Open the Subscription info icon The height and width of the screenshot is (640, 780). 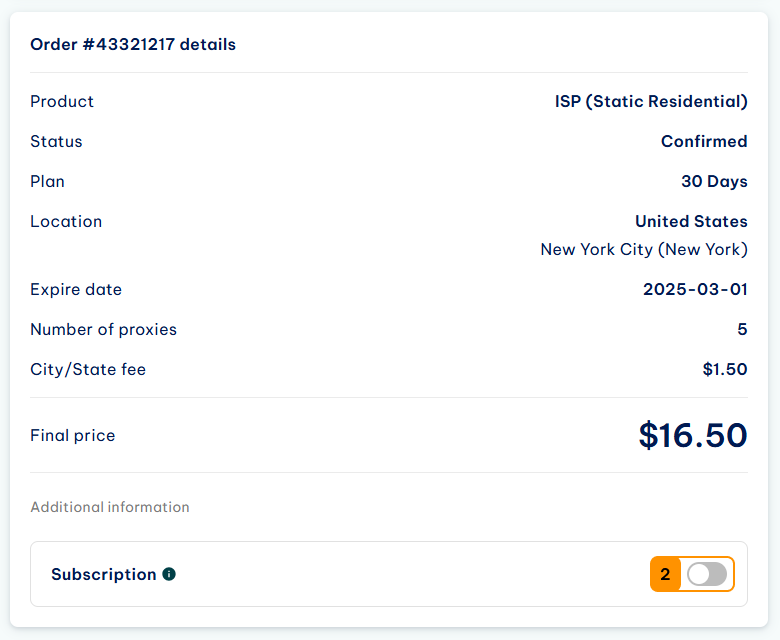[x=169, y=574]
